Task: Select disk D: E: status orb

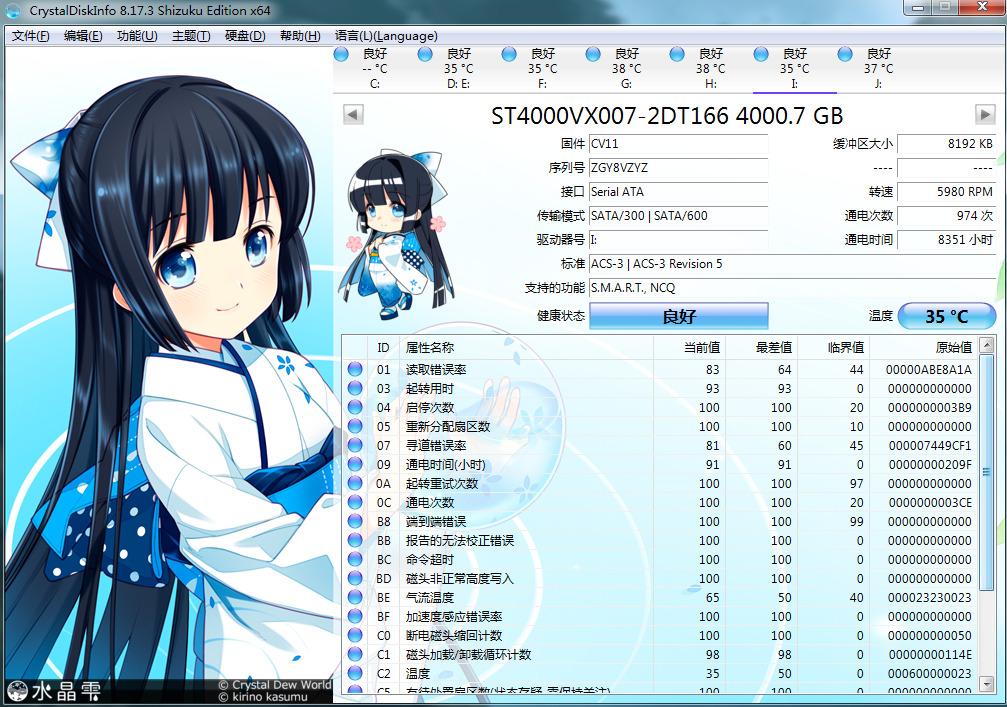Action: [x=425, y=55]
